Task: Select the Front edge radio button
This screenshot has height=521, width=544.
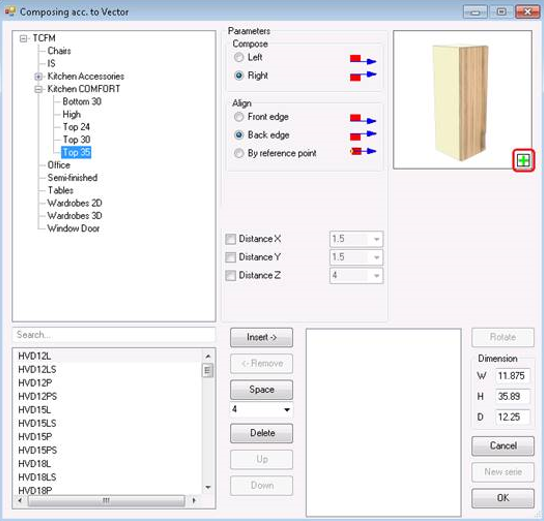Action: [x=239, y=117]
